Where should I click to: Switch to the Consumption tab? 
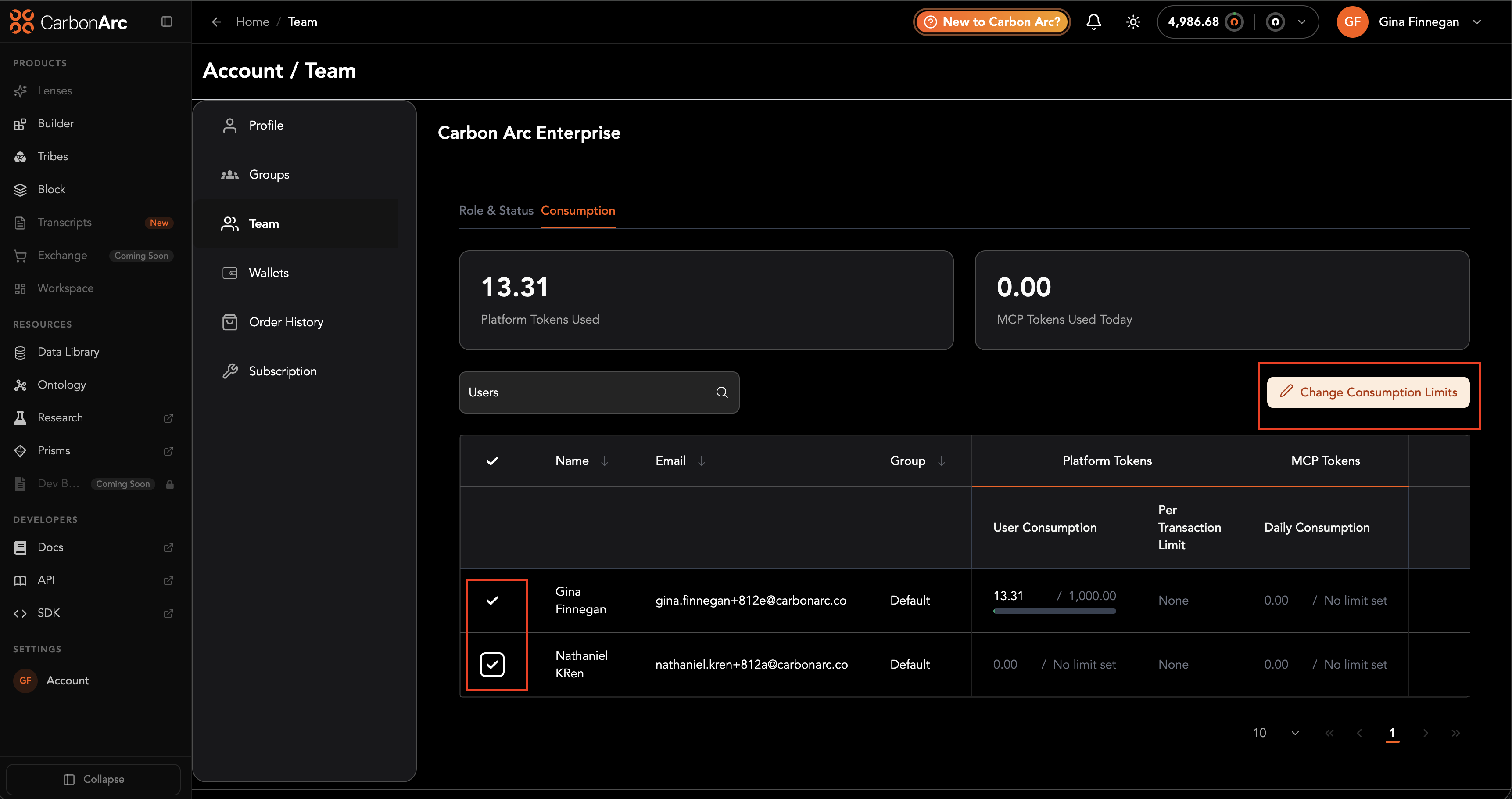click(x=578, y=210)
